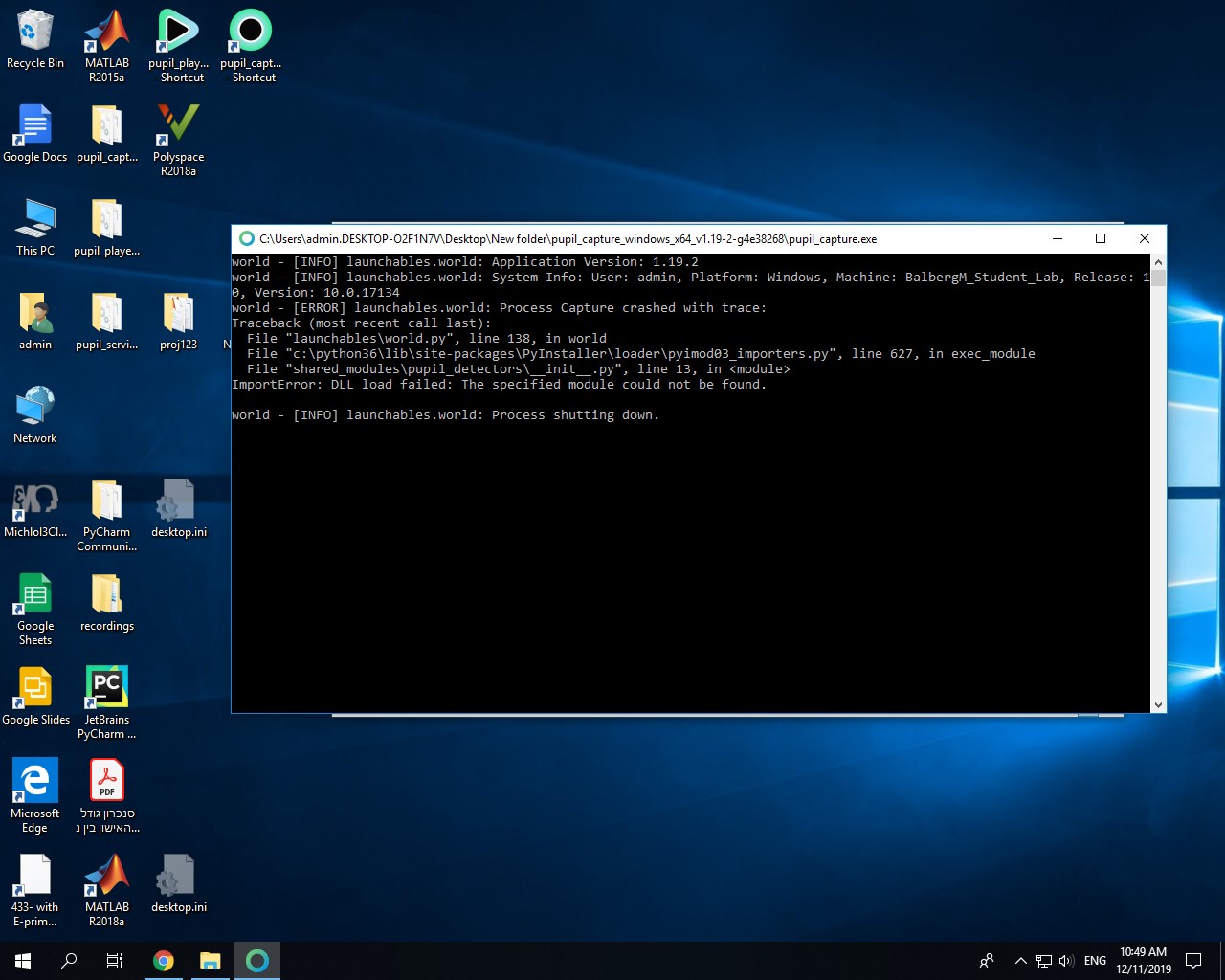
Task: Select the desktop.ini file next to PyCharm folder
Action: 178,509
